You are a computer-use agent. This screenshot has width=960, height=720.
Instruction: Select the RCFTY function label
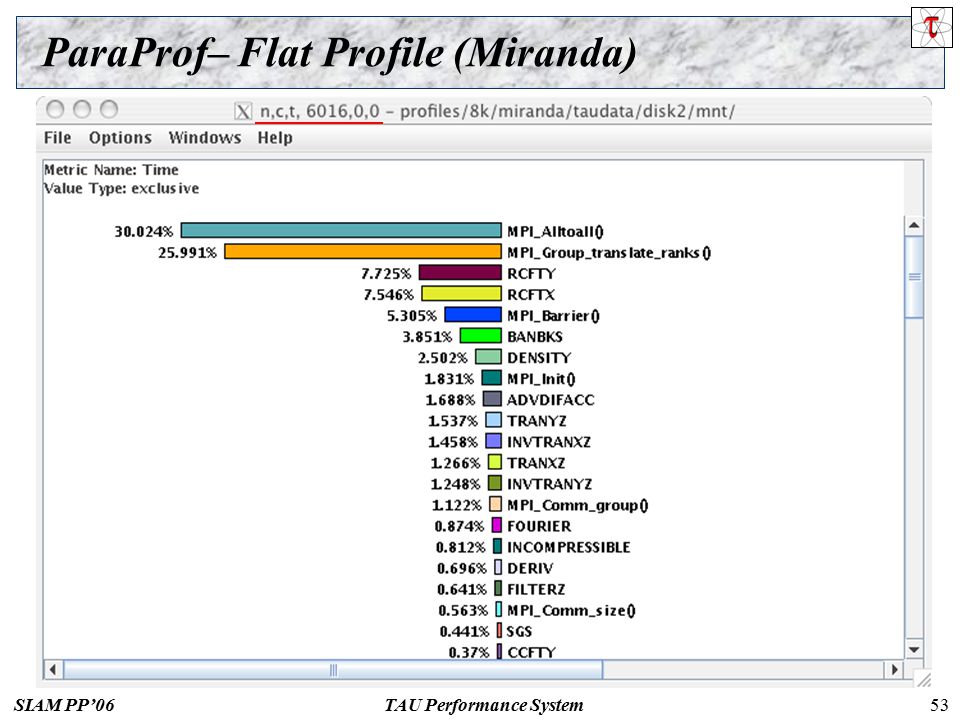(x=531, y=274)
